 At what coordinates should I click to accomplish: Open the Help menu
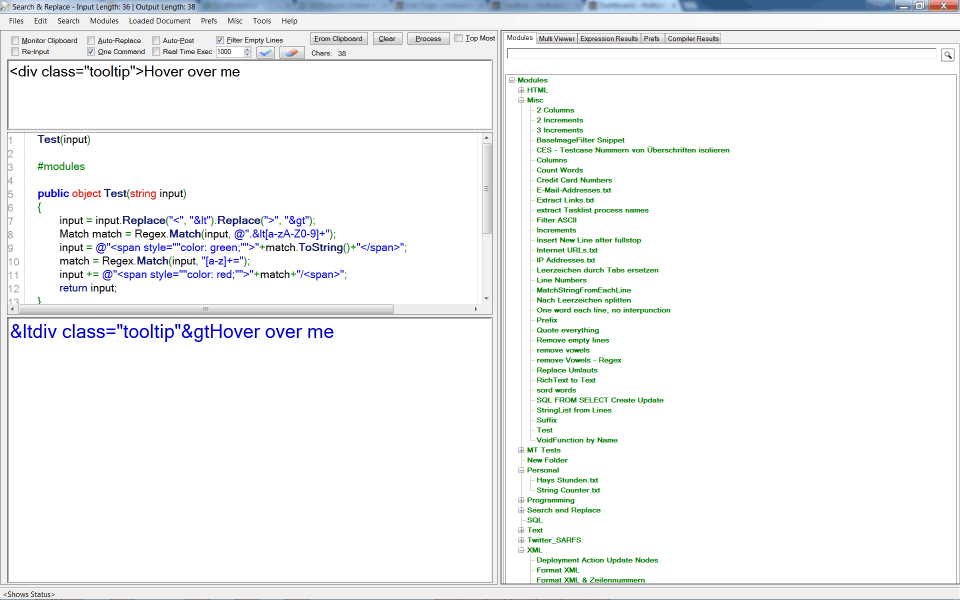[290, 21]
